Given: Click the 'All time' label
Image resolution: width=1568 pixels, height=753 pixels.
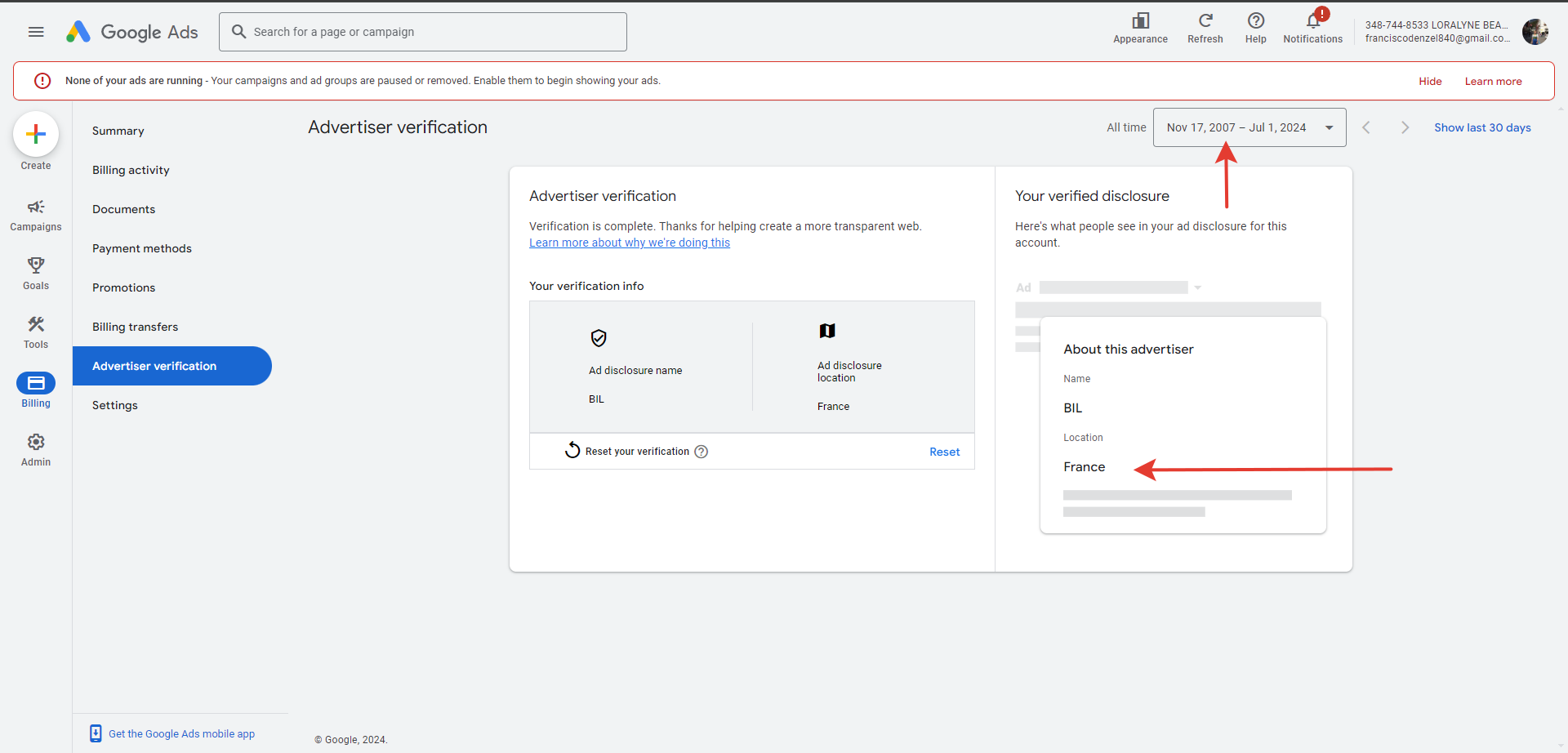Looking at the screenshot, I should click(1126, 127).
